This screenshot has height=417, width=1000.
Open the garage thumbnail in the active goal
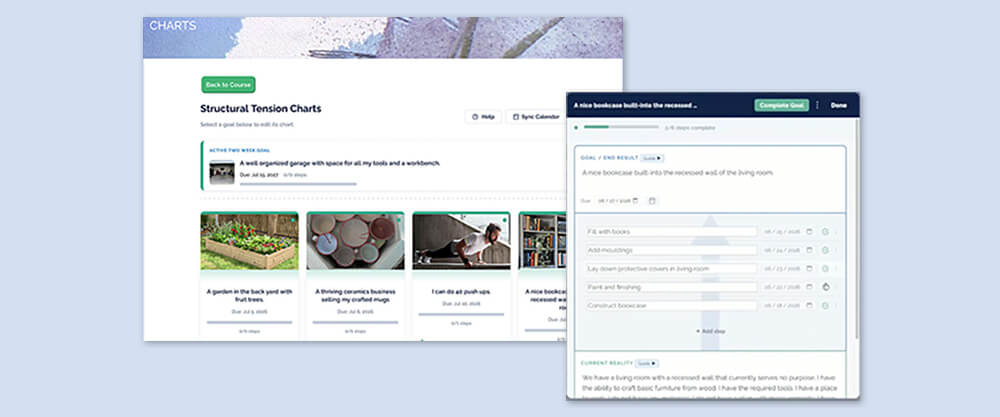point(222,172)
